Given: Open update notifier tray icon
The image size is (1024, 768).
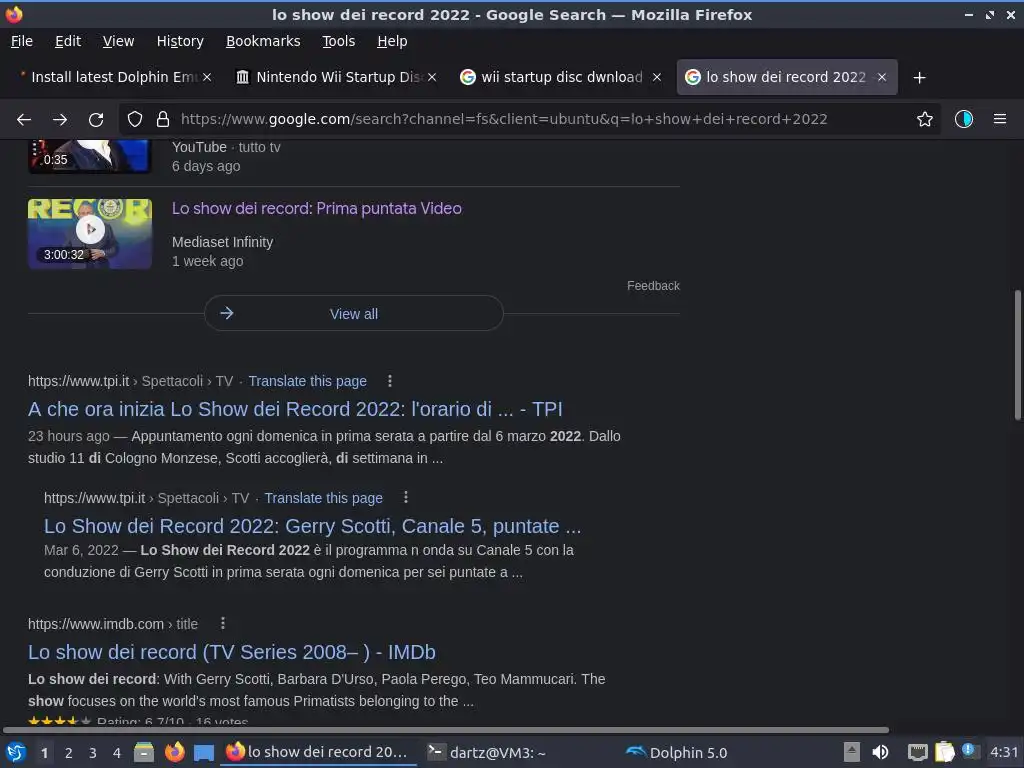Looking at the screenshot, I should pyautogui.click(x=970, y=751).
